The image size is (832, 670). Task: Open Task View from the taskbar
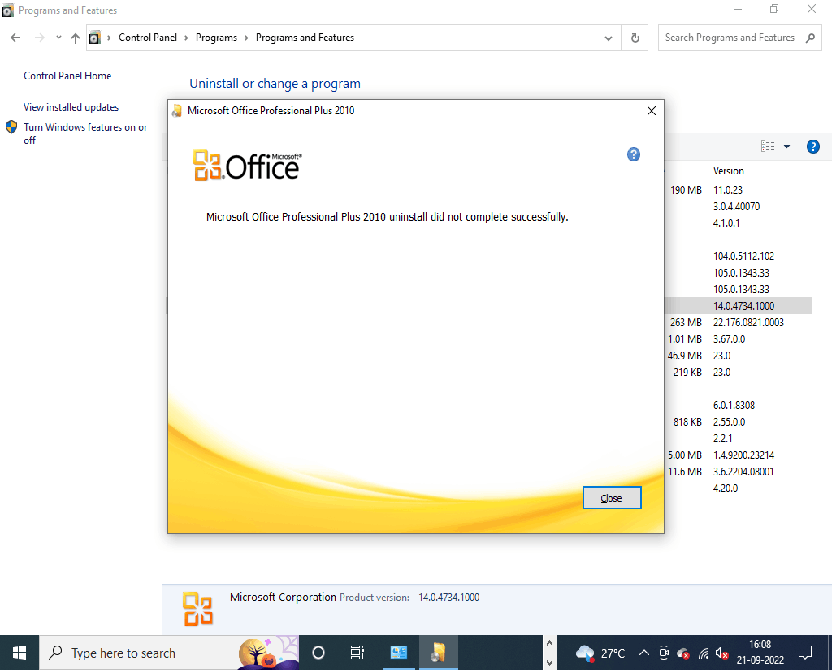click(357, 652)
